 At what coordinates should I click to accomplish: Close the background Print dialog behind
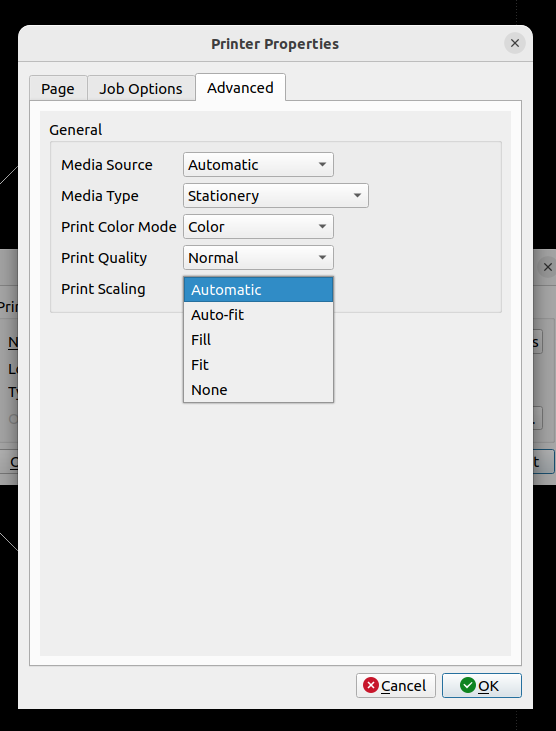[548, 267]
